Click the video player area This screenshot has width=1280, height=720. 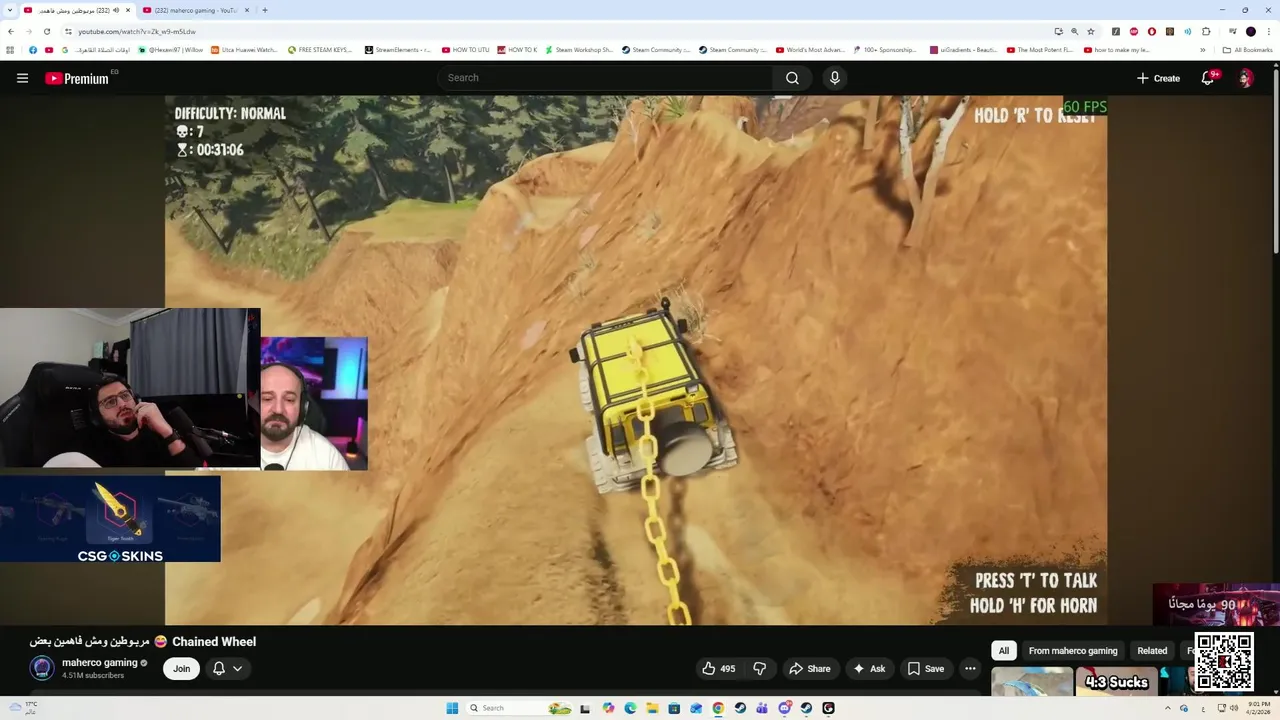tap(636, 360)
